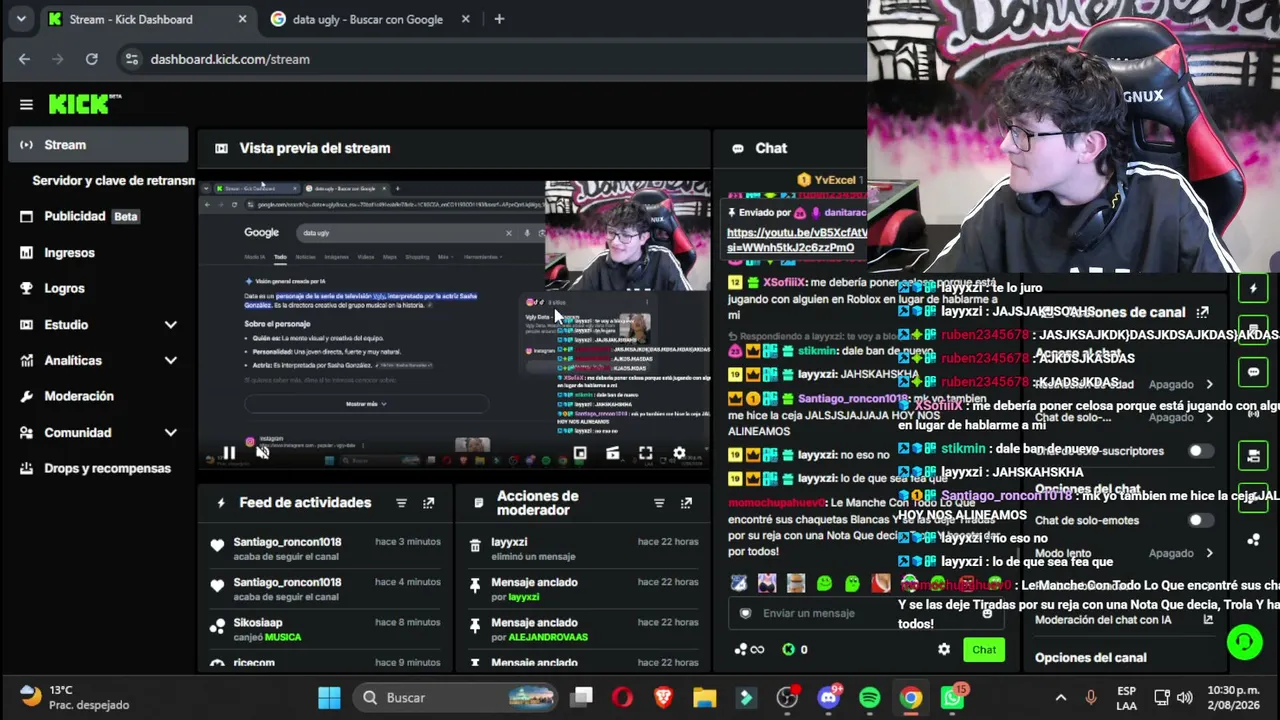Show hidden system tray icons
This screenshot has width=1280, height=720.
[1061, 697]
